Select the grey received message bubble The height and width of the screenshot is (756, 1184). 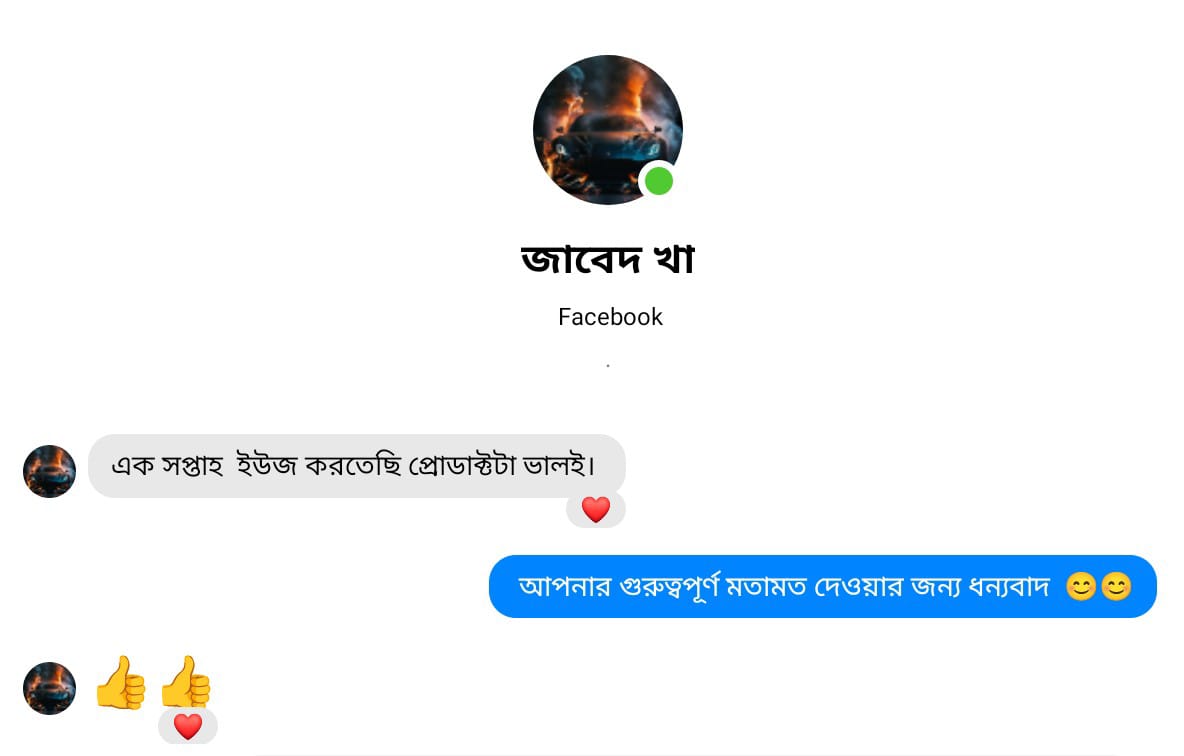[356, 466]
